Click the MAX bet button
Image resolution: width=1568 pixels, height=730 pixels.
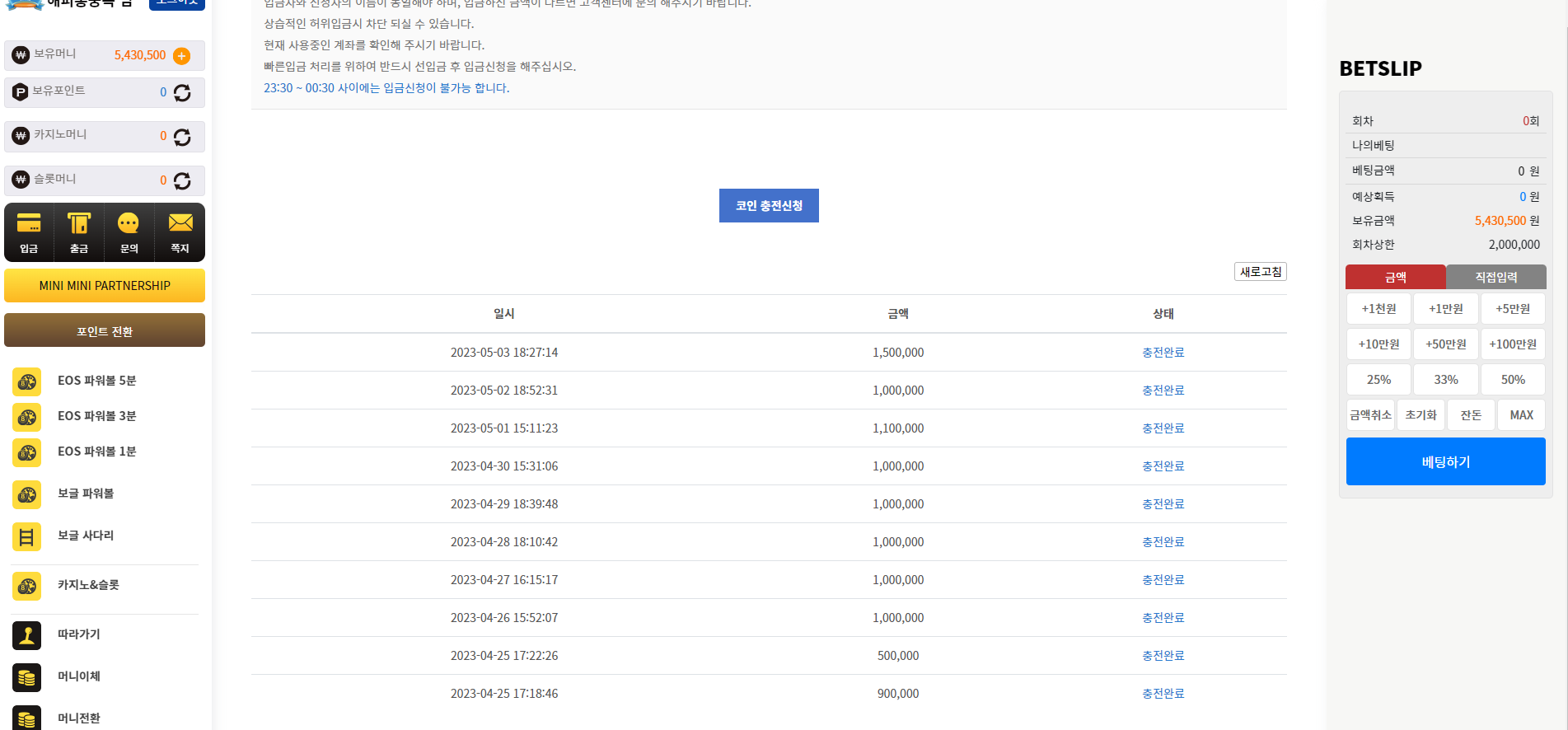click(x=1522, y=415)
